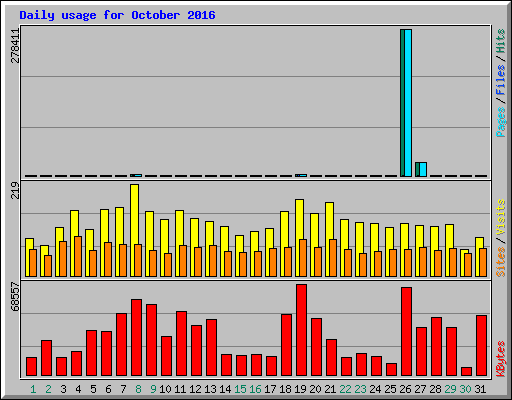The height and width of the screenshot is (400, 512).
Task: Click day label 2 on the x-axis
Action: pos(48,389)
